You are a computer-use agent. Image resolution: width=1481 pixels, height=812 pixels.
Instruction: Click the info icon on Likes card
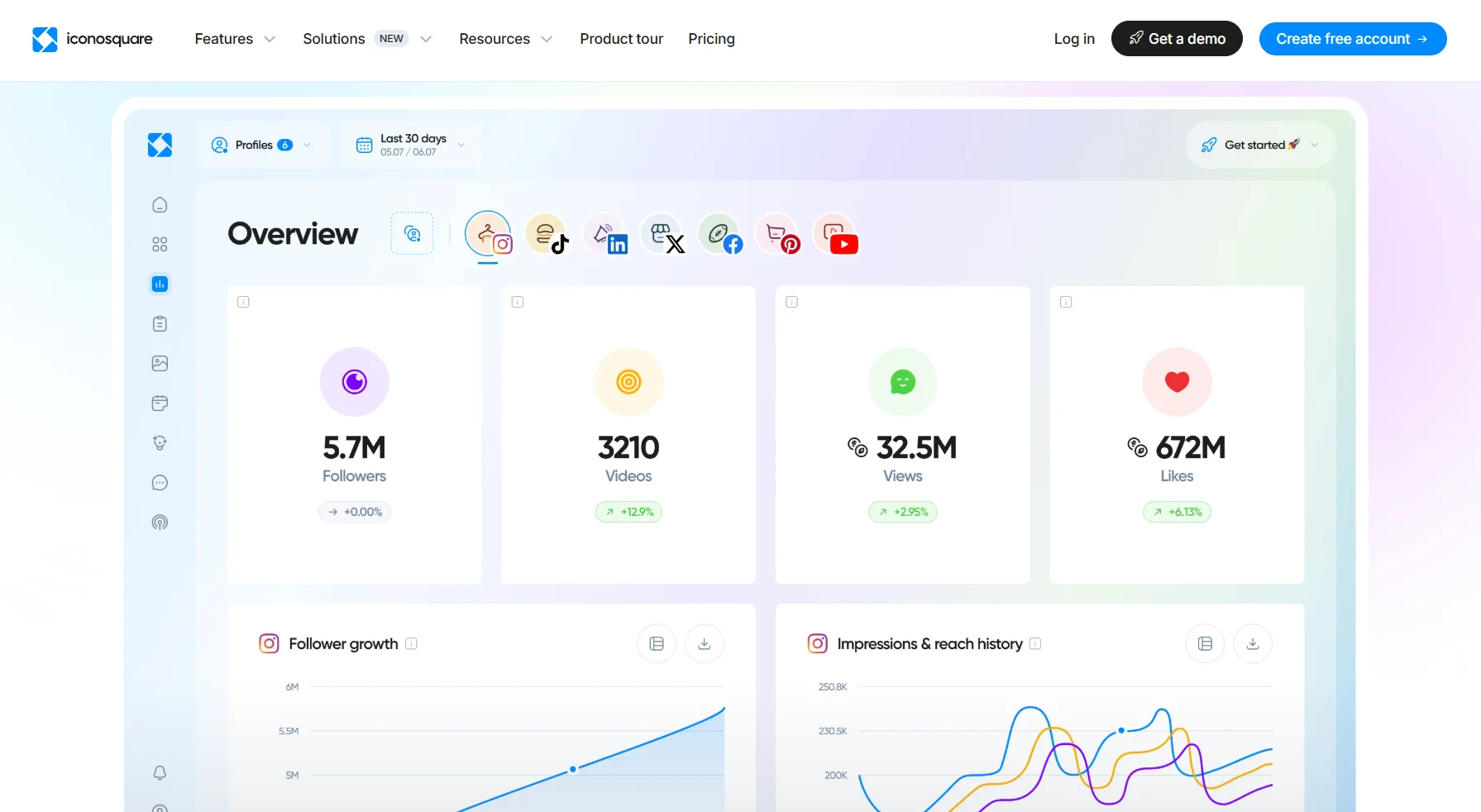pos(1066,302)
